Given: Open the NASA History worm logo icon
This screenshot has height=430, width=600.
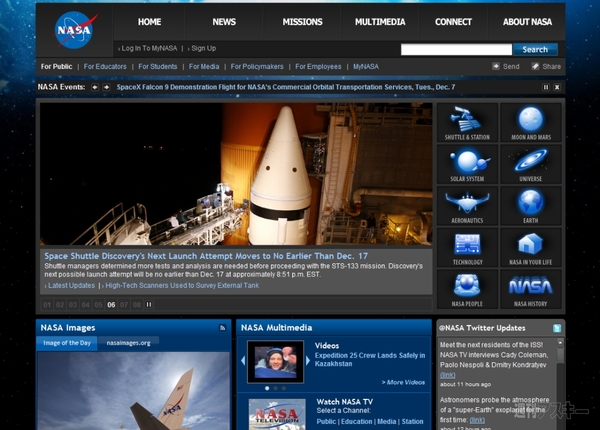Looking at the screenshot, I should 531,290.
